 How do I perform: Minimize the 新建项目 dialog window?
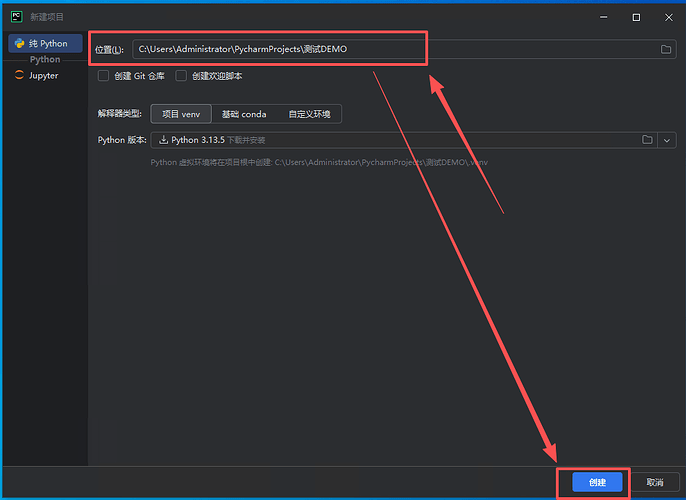click(x=604, y=17)
